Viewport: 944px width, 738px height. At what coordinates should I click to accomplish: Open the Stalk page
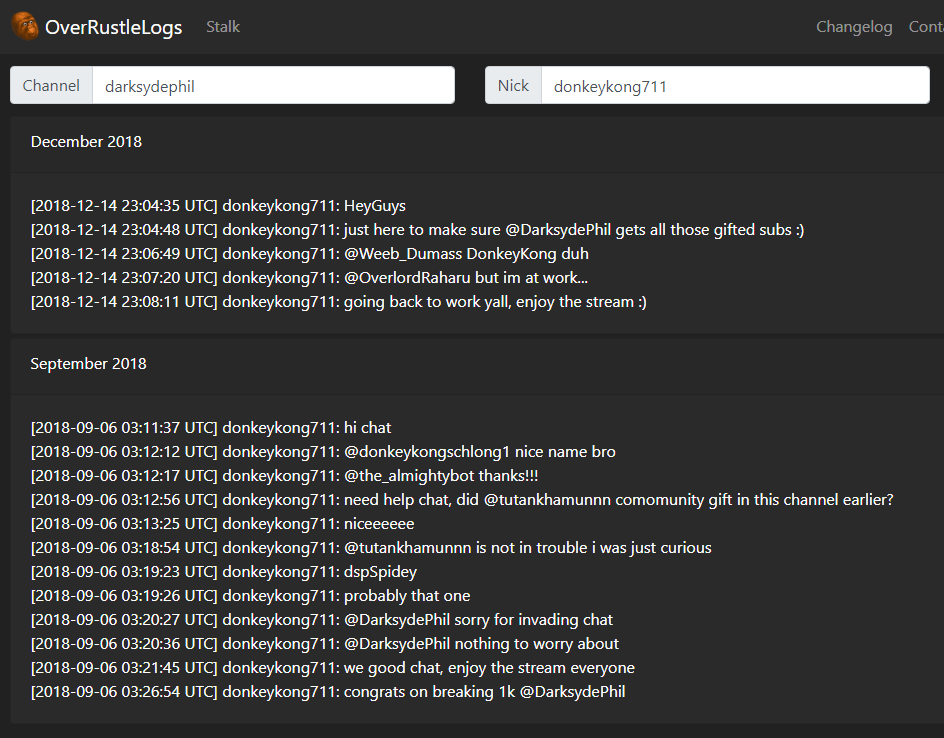click(x=223, y=26)
